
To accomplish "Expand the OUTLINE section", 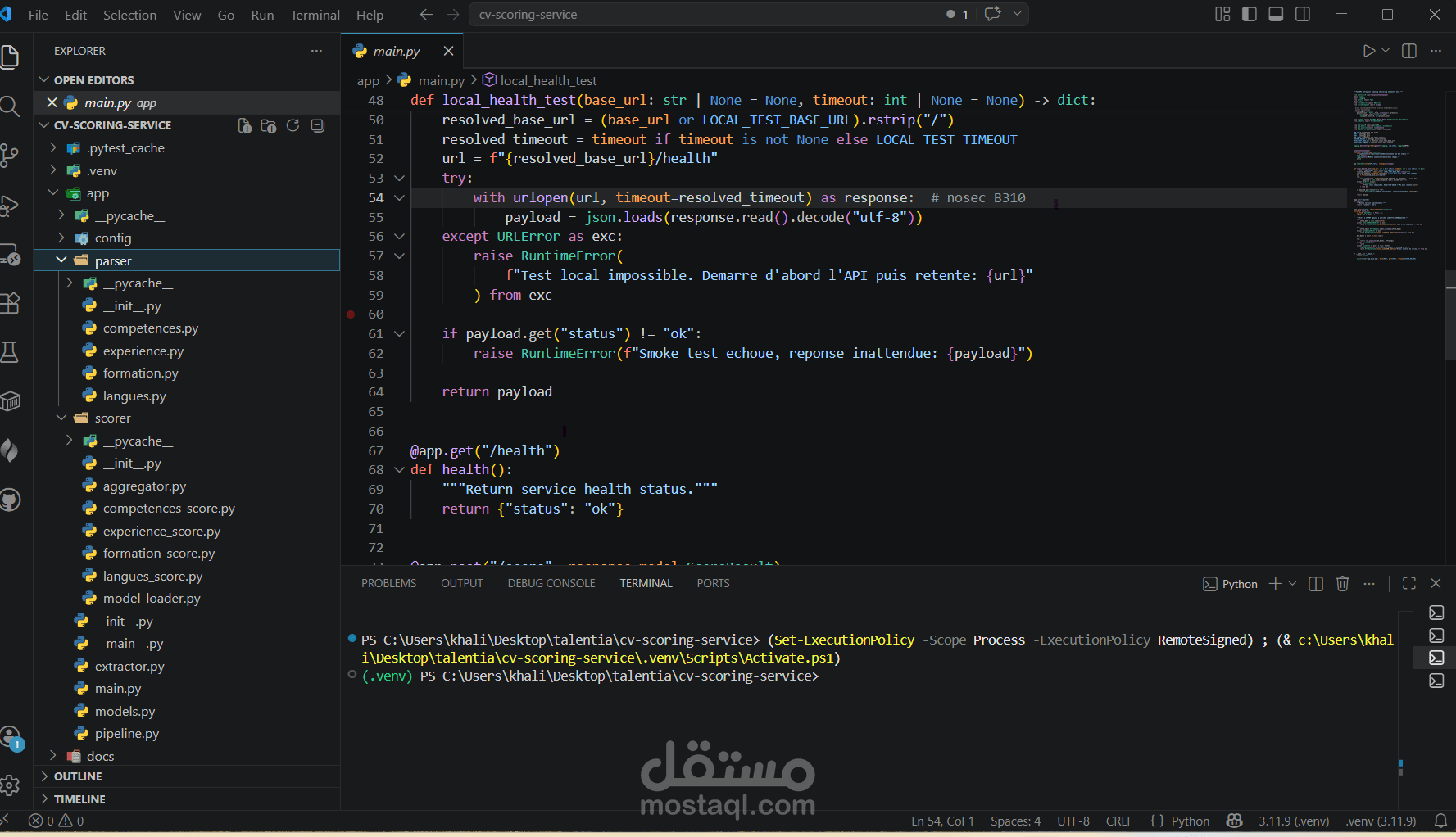I will coord(45,776).
